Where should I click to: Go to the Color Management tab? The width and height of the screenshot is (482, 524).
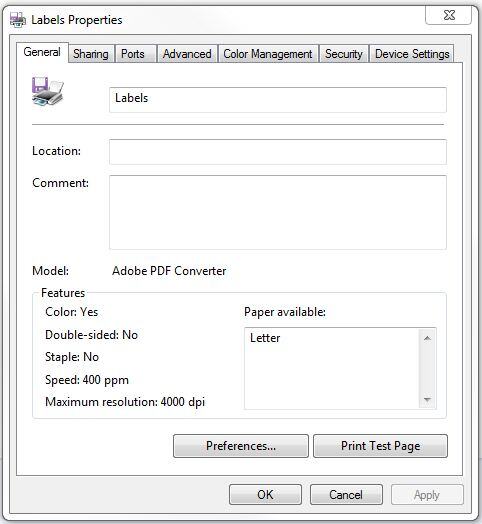pos(268,54)
